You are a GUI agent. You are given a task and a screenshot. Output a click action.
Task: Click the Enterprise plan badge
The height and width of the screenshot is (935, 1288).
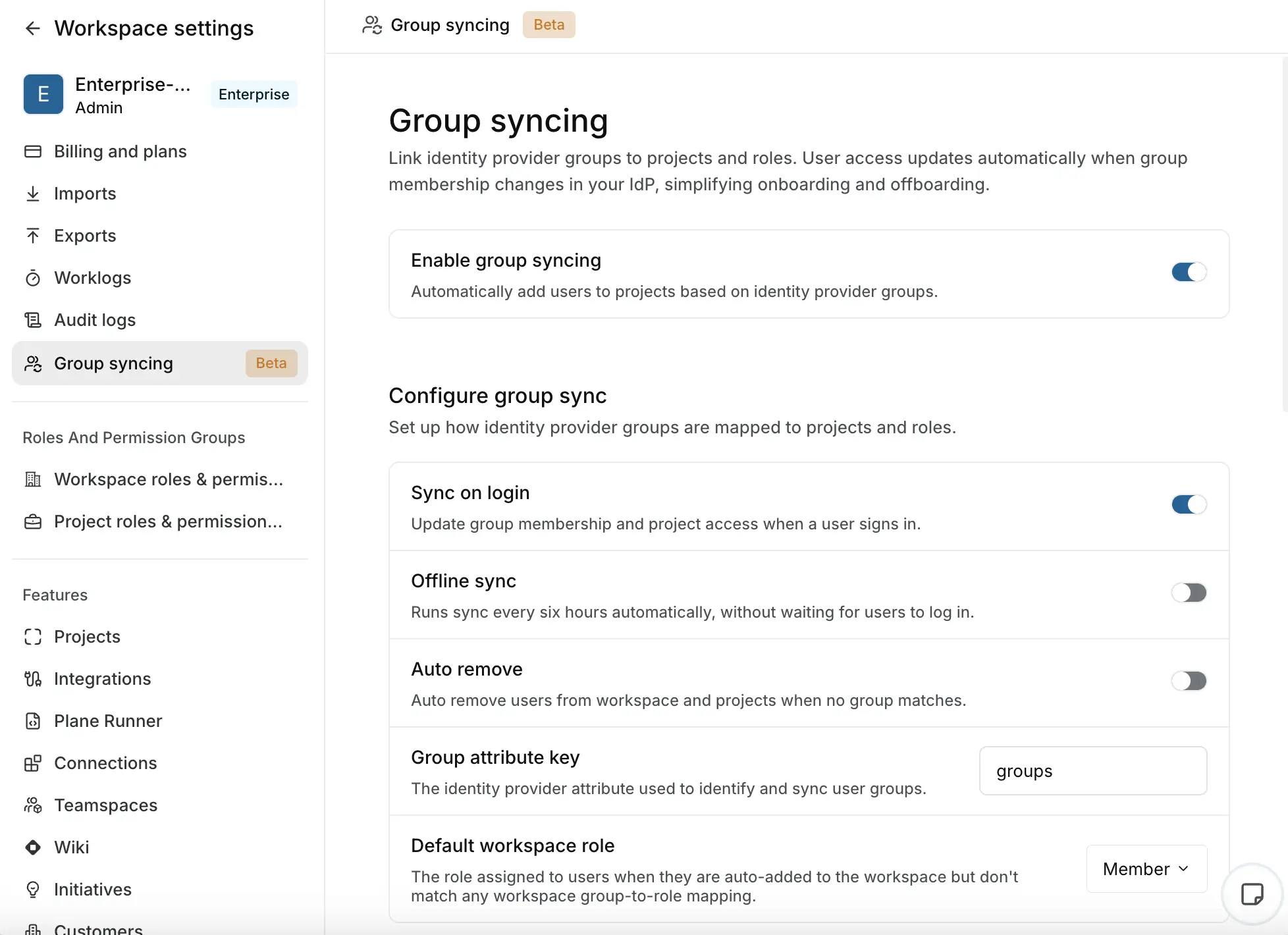point(254,94)
